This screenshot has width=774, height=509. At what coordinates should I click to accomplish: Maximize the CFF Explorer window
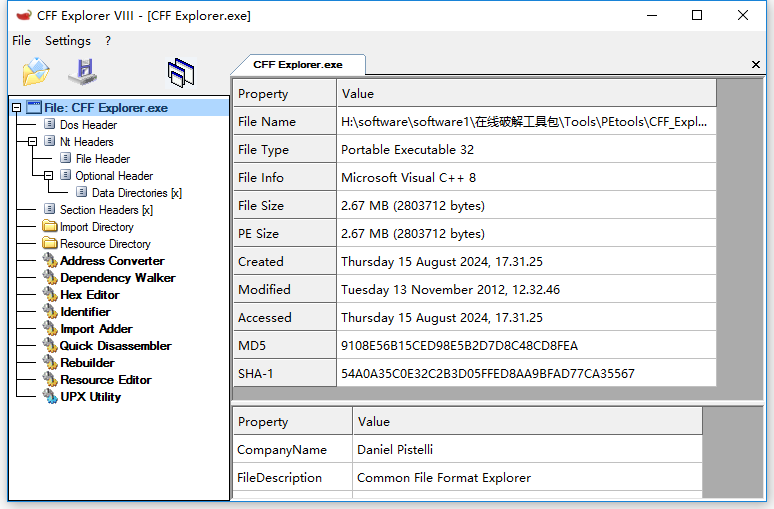(x=697, y=15)
